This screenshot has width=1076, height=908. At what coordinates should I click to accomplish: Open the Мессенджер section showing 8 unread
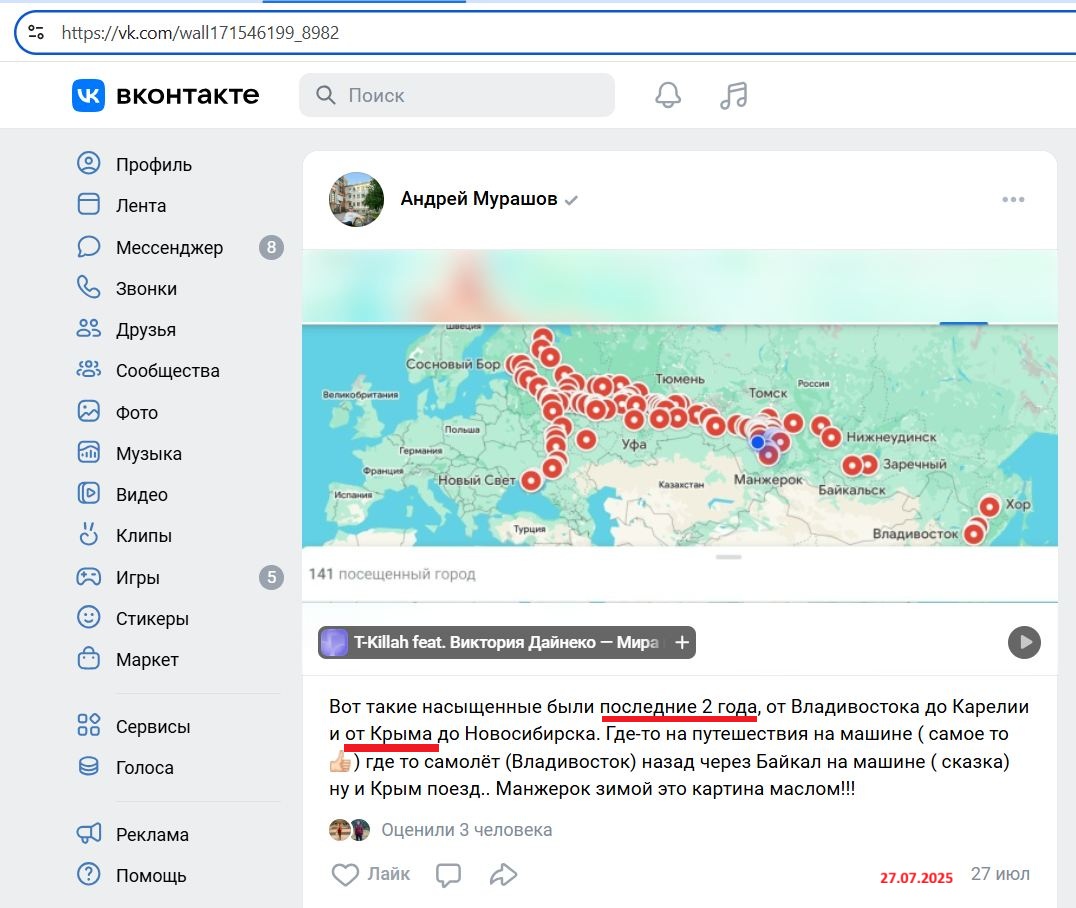[x=88, y=247]
